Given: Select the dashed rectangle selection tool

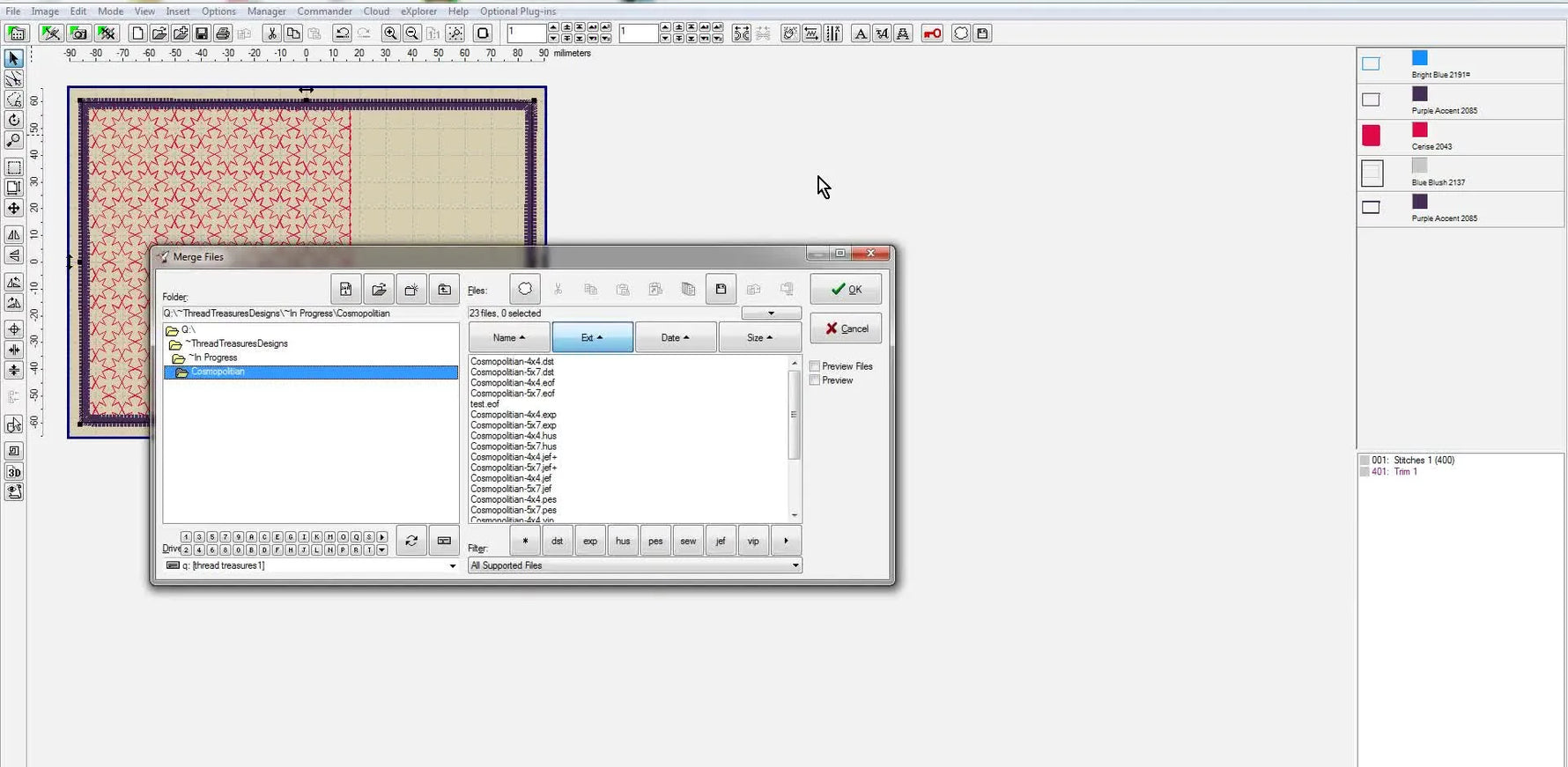Looking at the screenshot, I should tap(13, 167).
